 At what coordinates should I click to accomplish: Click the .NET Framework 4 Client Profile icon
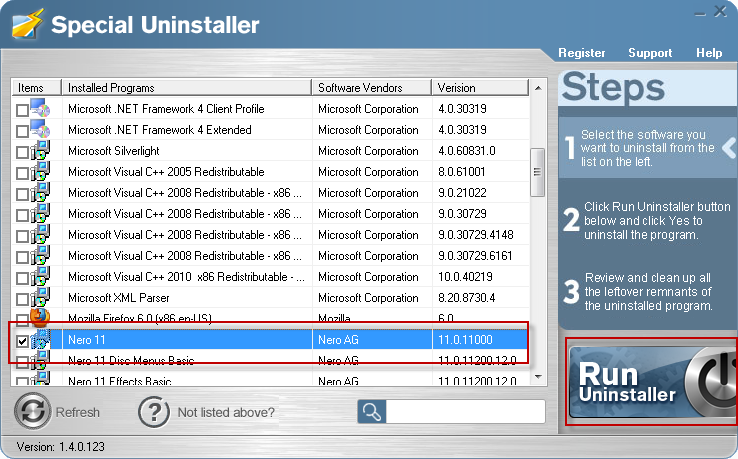(x=40, y=108)
